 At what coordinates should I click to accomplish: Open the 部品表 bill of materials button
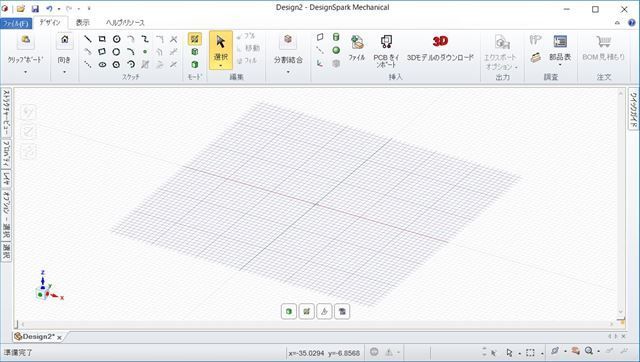560,47
